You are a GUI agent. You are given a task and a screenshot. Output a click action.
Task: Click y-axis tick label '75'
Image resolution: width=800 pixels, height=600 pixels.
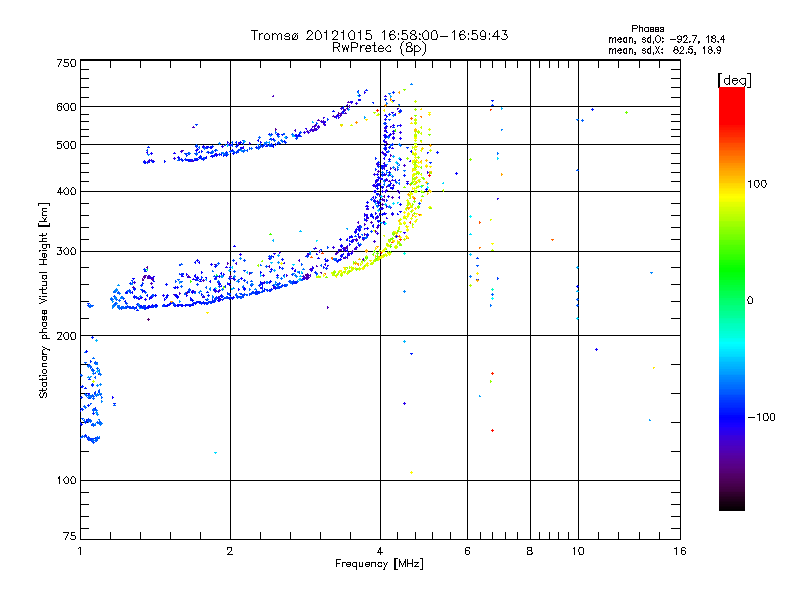[70, 536]
